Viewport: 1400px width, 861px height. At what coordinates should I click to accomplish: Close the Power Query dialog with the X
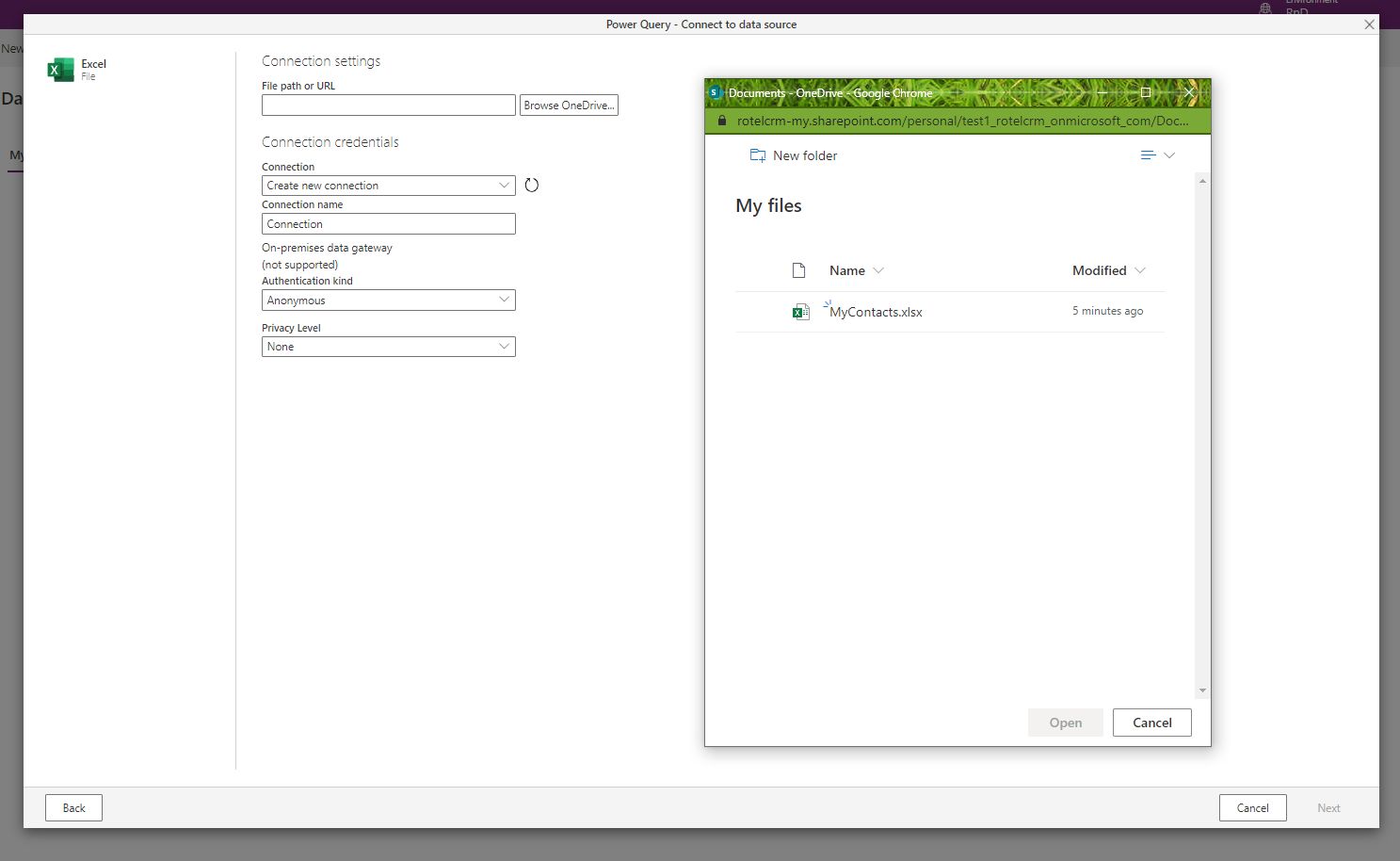pyautogui.click(x=1370, y=24)
